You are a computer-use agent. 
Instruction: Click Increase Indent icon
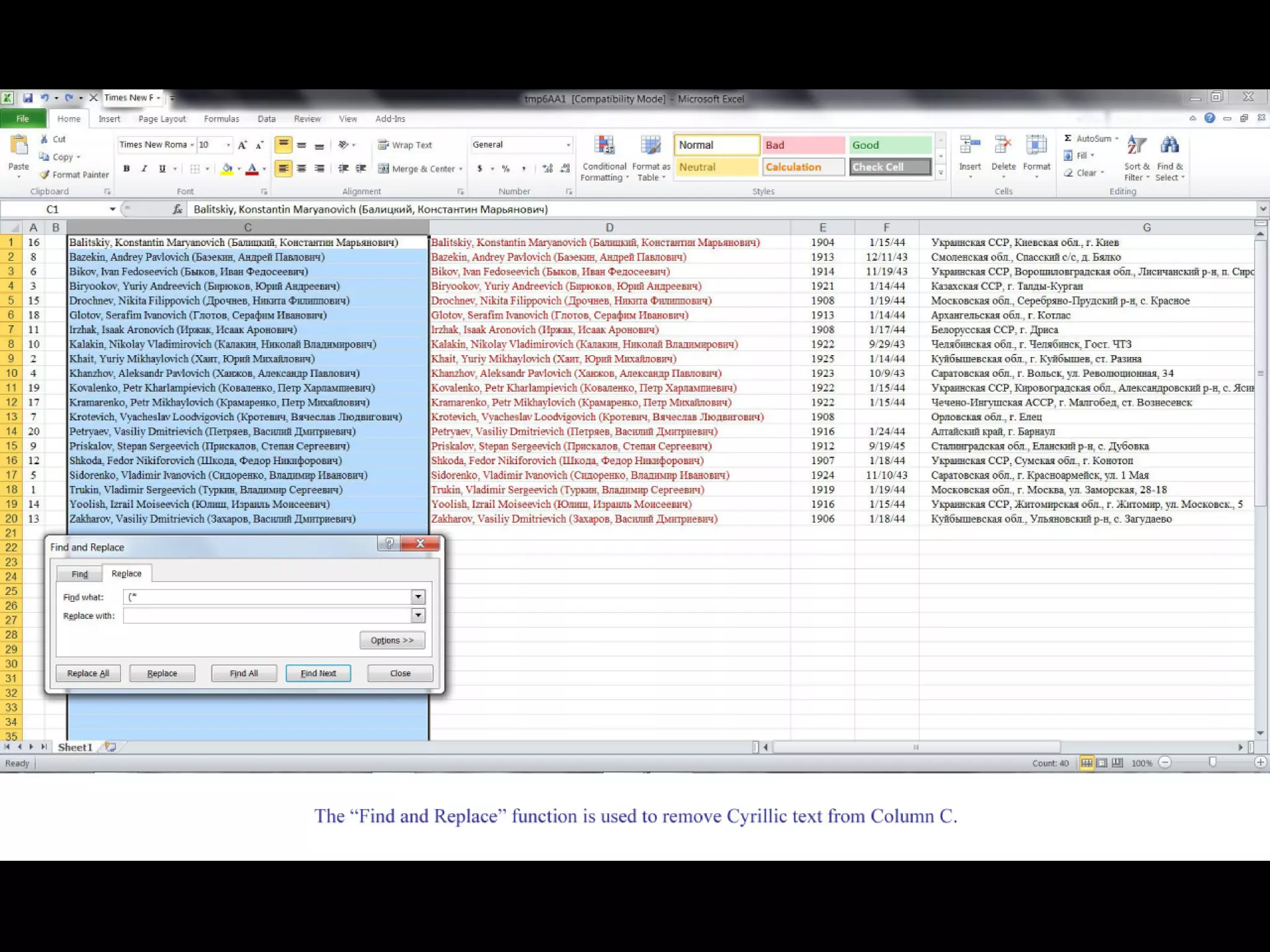[362, 169]
